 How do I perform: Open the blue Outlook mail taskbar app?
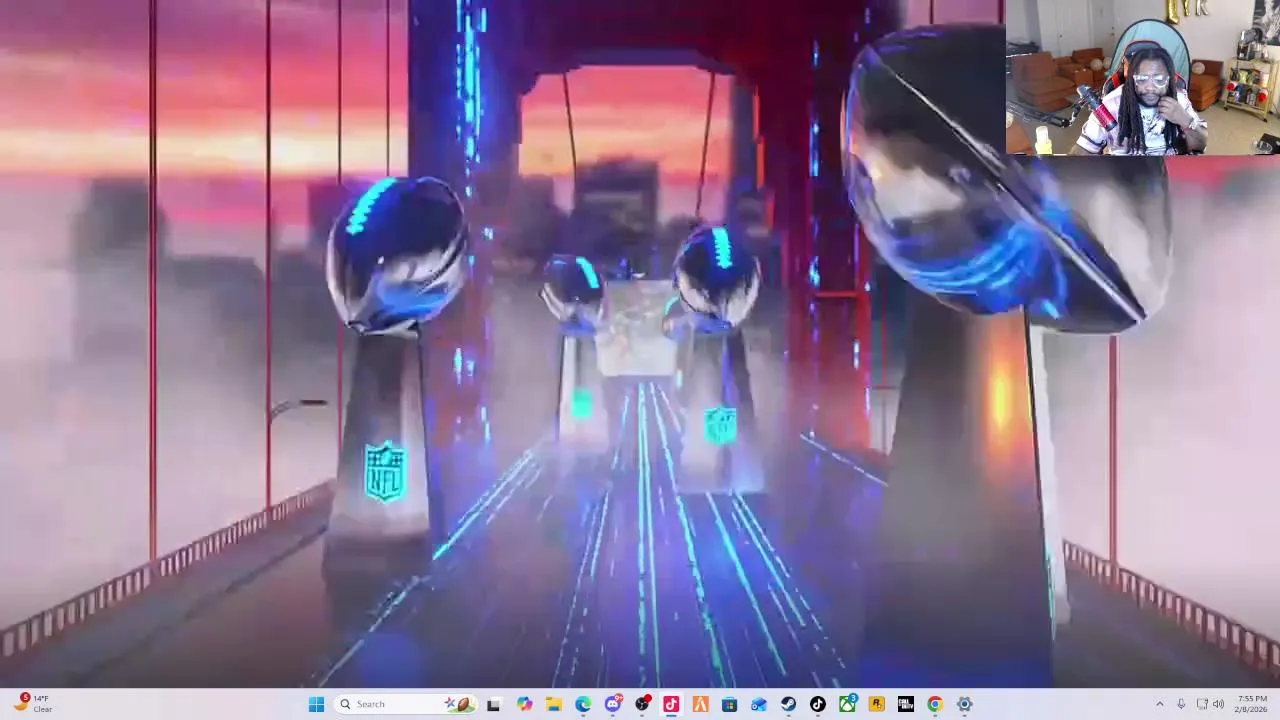759,704
